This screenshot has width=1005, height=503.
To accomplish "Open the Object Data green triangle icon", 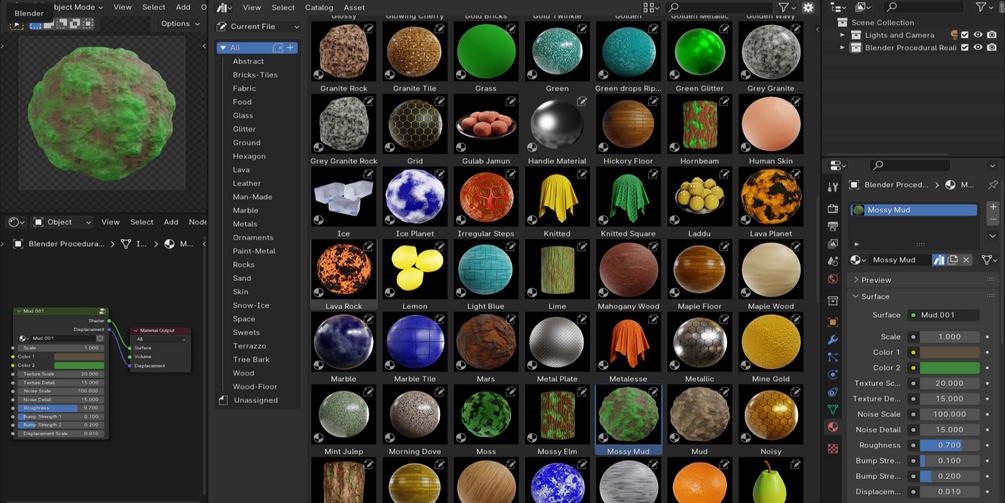I will 833,409.
